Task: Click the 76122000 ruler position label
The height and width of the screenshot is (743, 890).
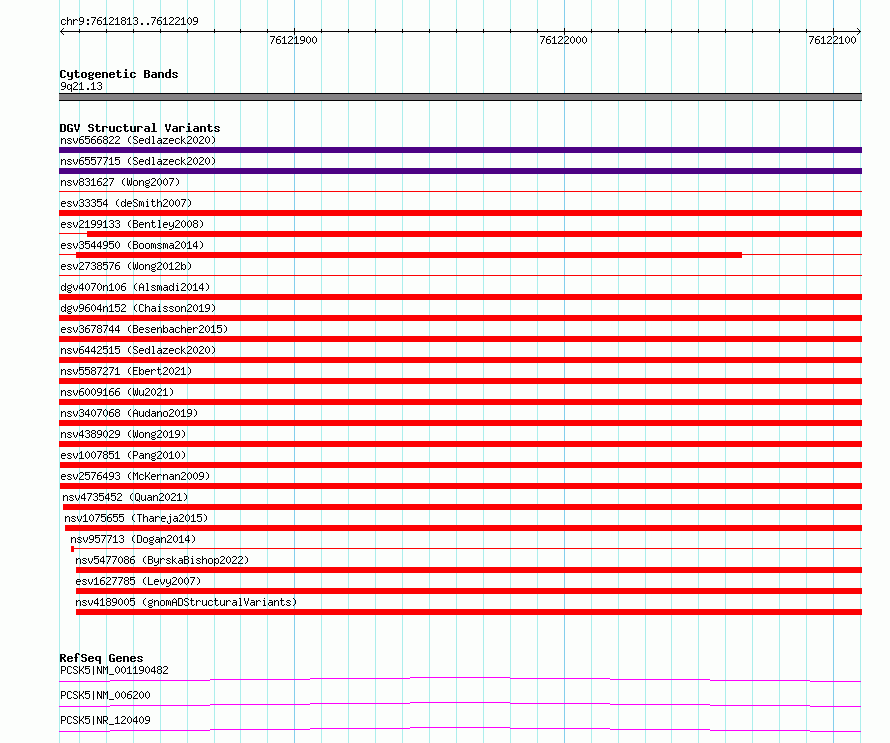Action: [563, 40]
